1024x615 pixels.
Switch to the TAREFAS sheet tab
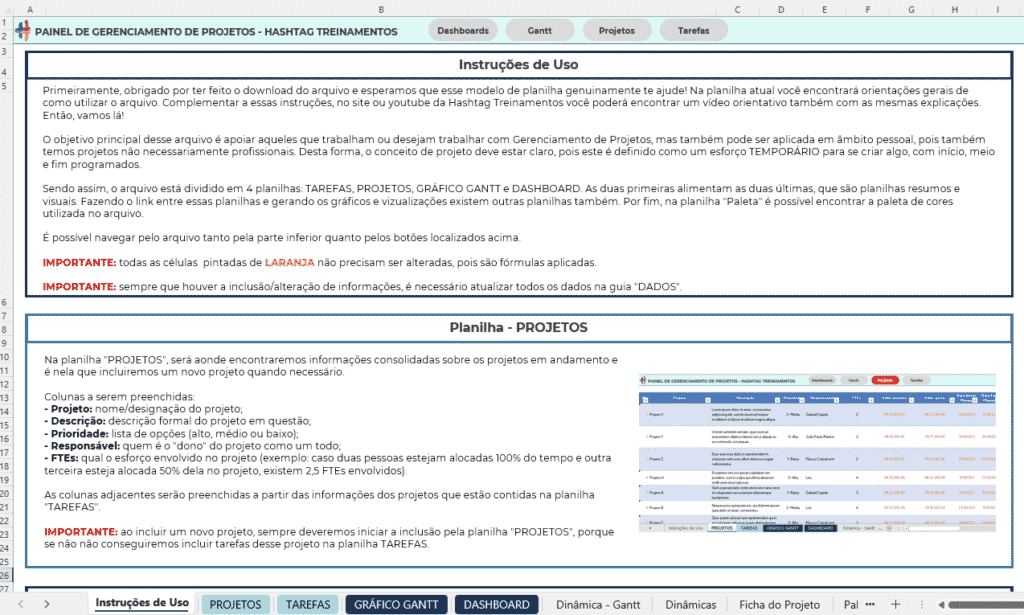click(x=309, y=604)
